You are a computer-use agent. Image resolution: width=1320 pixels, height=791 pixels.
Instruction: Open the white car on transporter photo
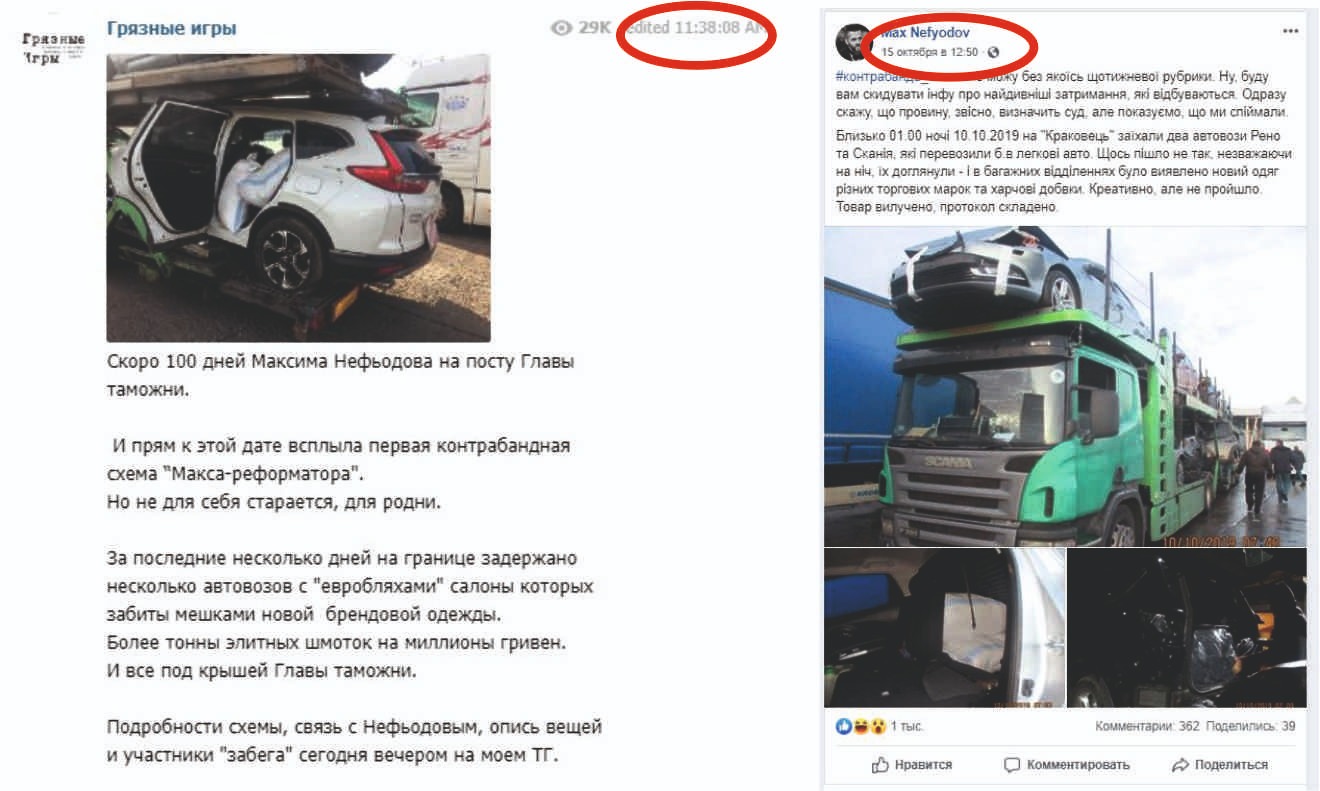click(298, 198)
